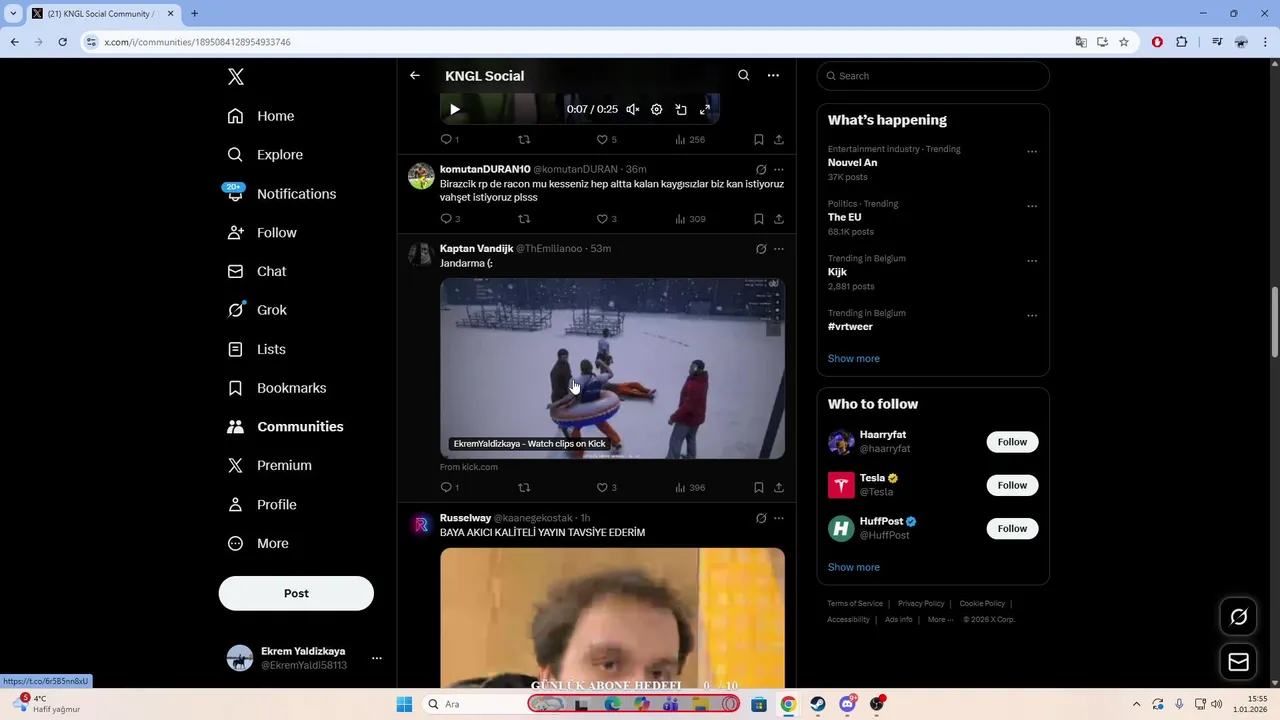Click the white Post button

pos(296,593)
